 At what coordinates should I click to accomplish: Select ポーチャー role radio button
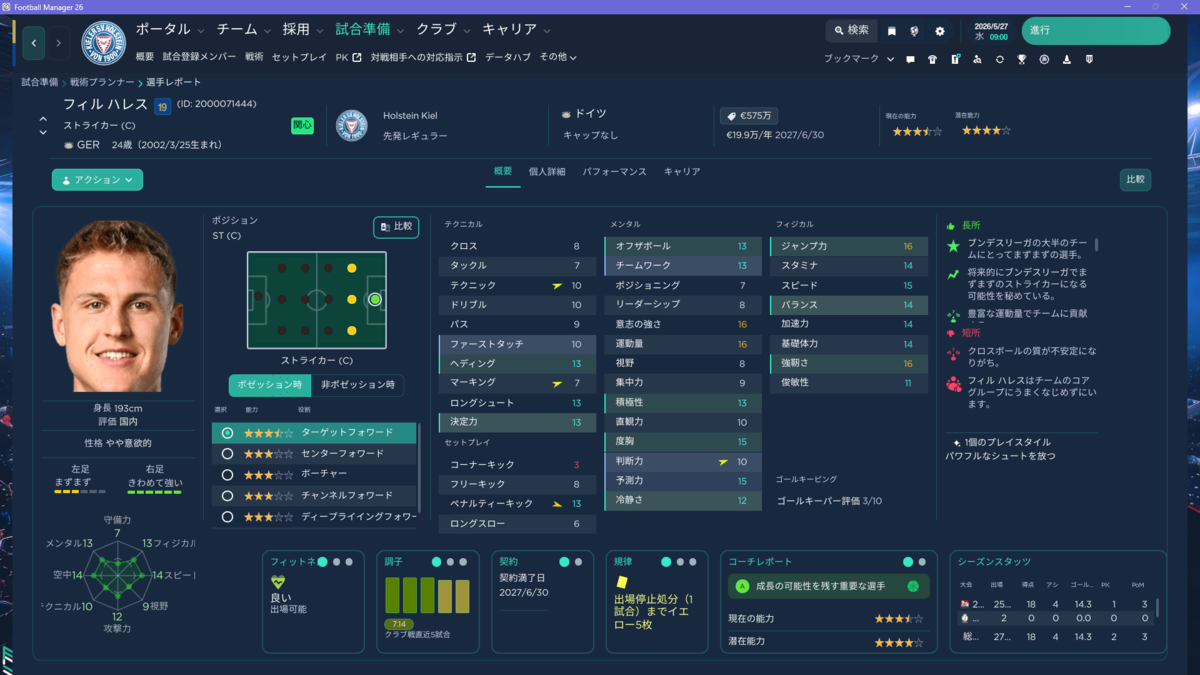tap(228, 475)
